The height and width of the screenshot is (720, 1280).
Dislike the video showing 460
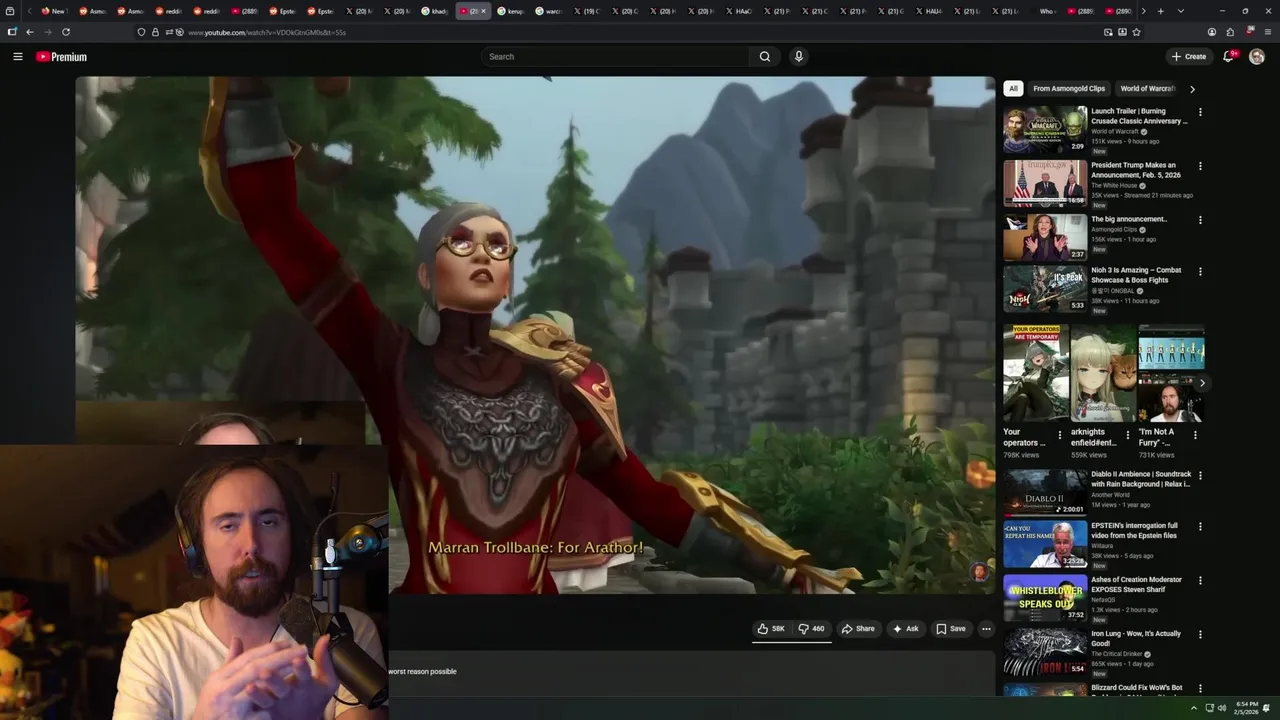click(811, 629)
